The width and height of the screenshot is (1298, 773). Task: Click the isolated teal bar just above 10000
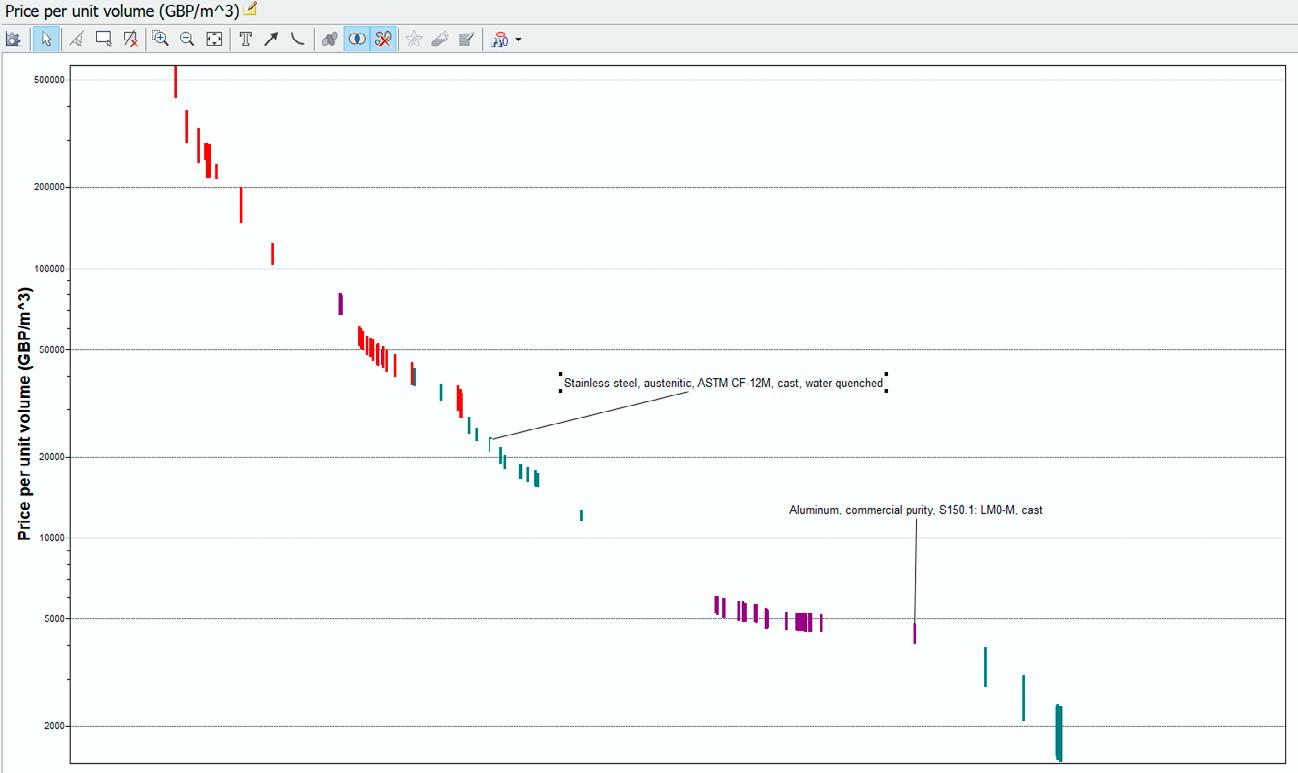point(581,515)
